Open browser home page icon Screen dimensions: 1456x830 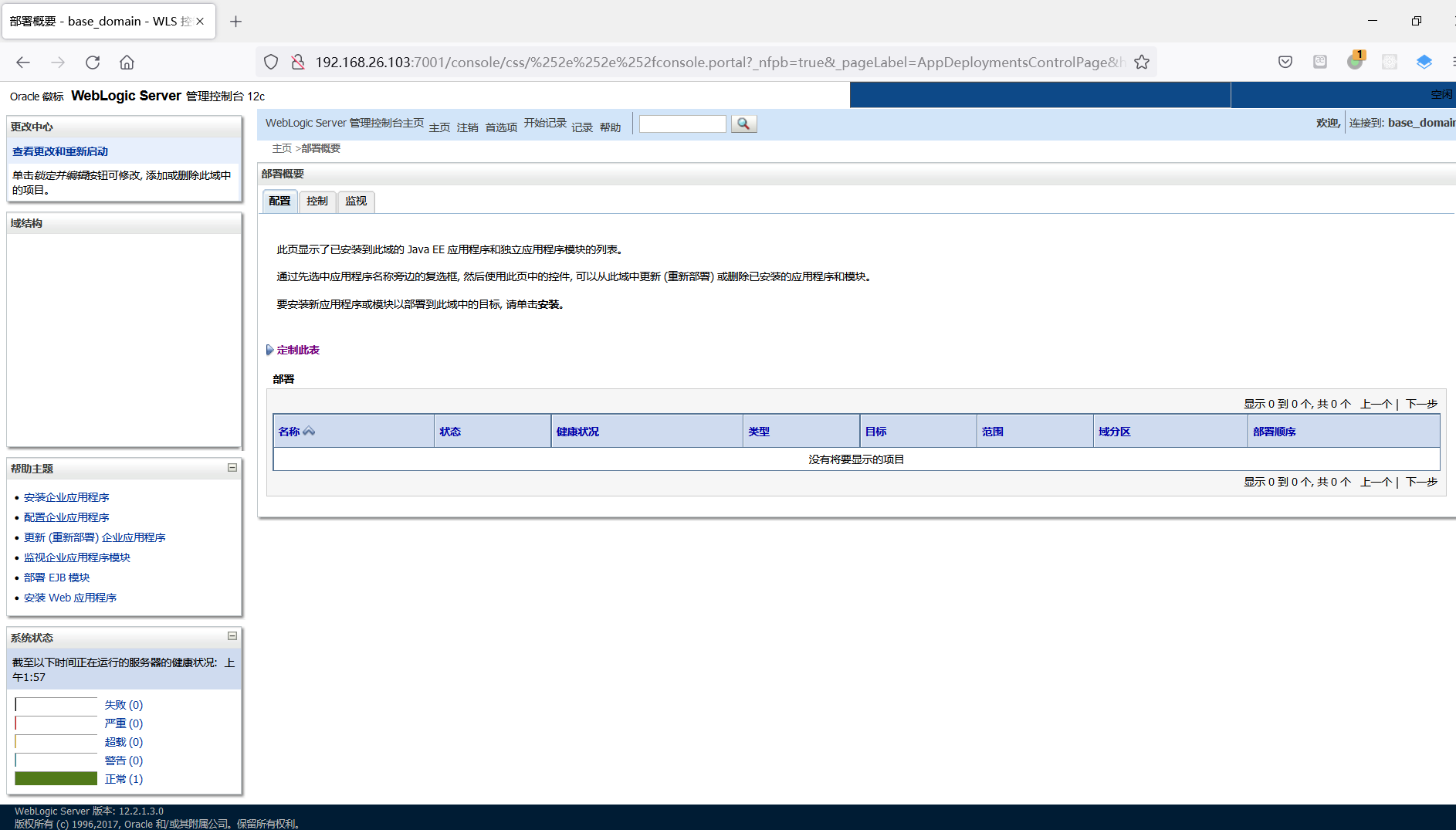coord(127,63)
